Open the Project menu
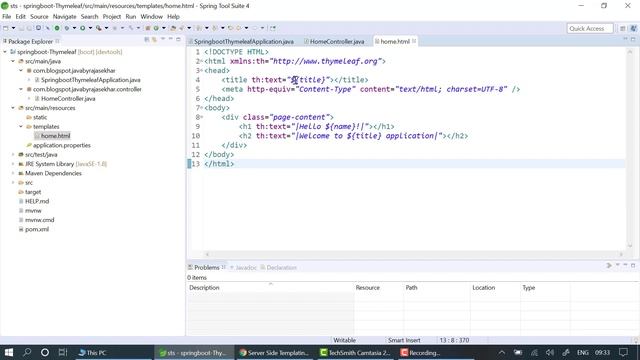 112,17
